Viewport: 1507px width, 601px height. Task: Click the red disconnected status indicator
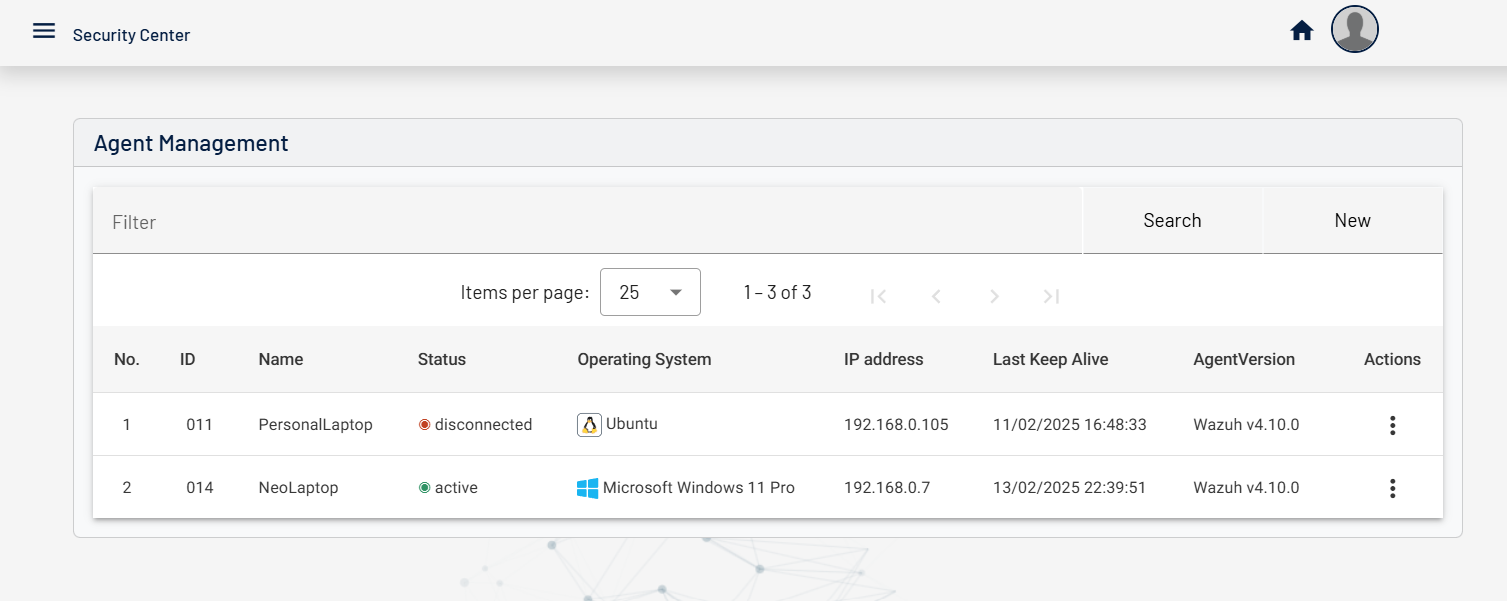[424, 425]
